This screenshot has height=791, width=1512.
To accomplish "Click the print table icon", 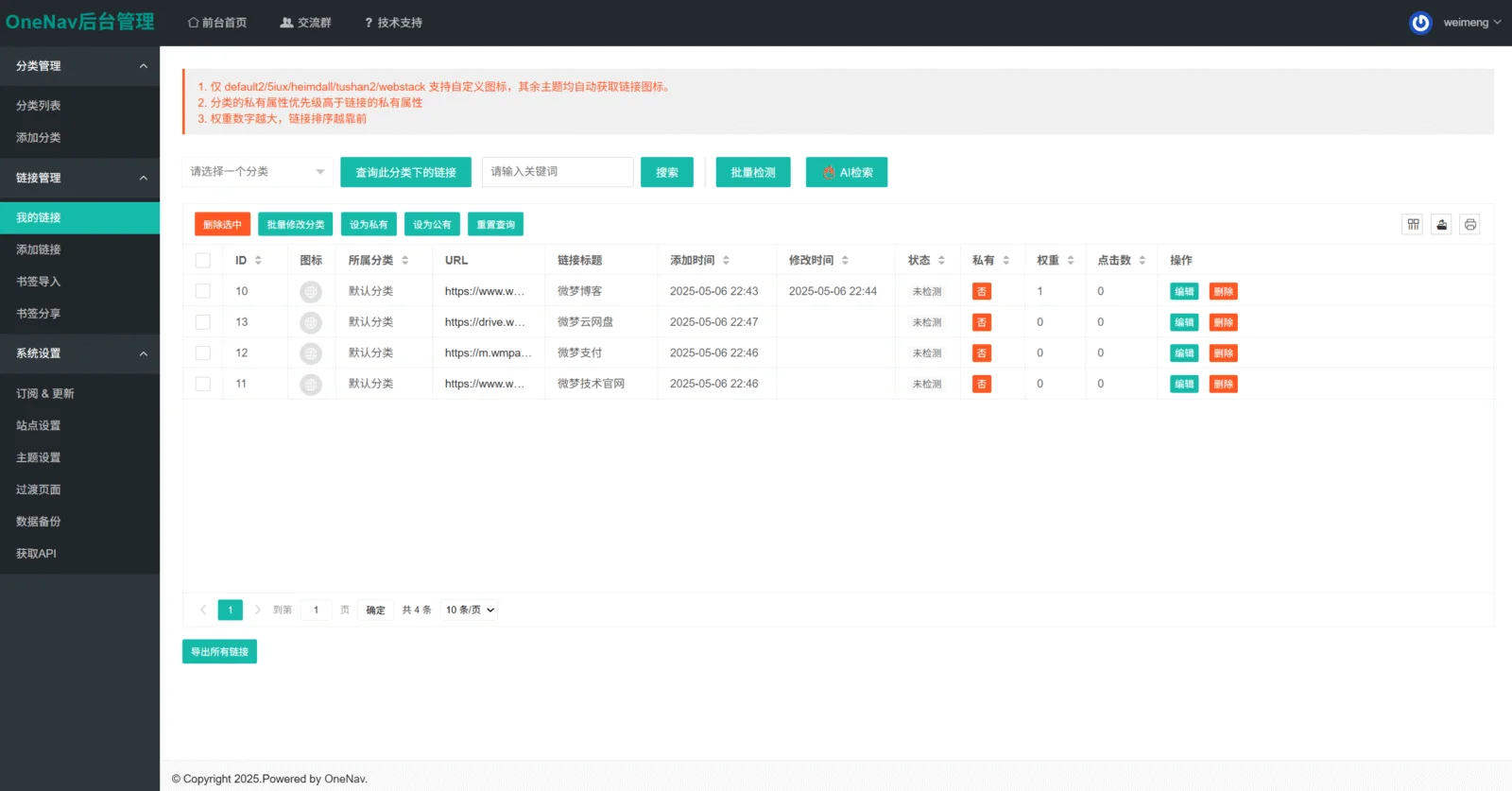I will pyautogui.click(x=1469, y=224).
